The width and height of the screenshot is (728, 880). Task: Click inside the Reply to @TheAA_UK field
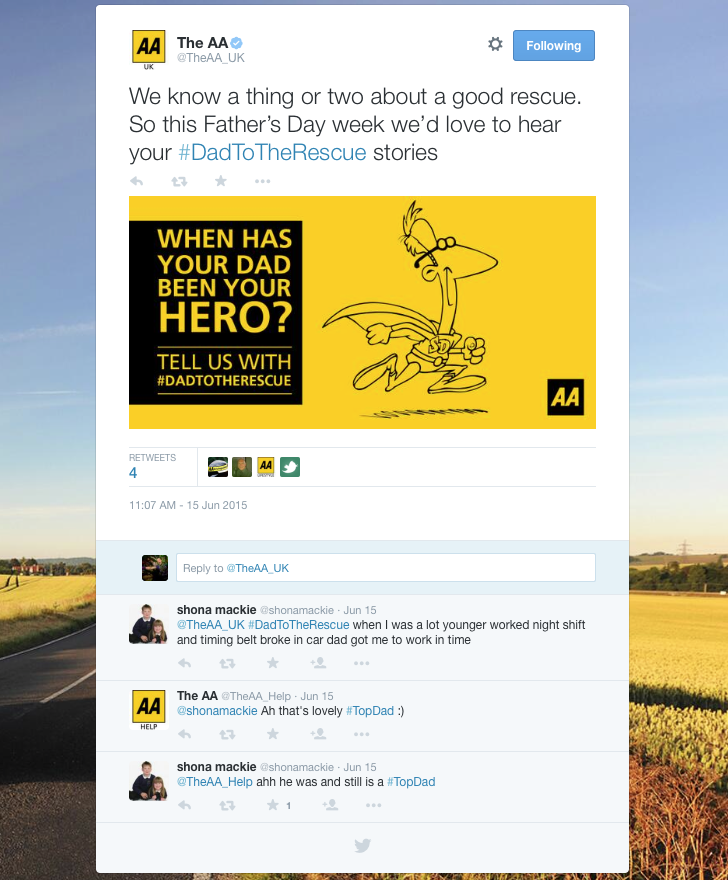(386, 568)
